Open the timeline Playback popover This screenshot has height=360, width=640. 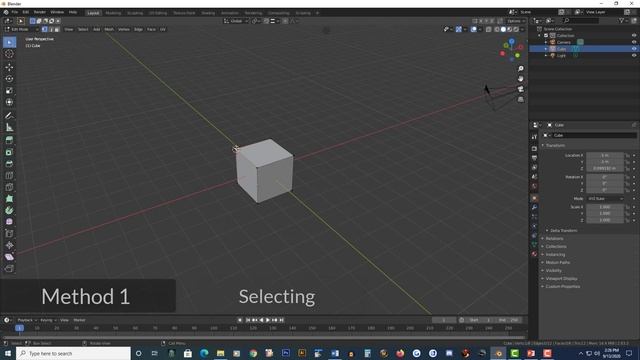27,320
